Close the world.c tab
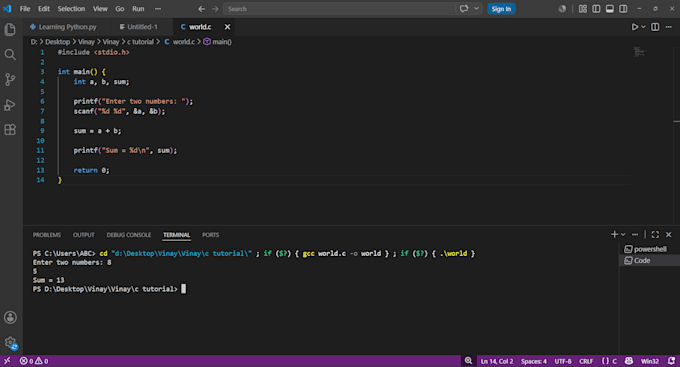This screenshot has width=680, height=367. (227, 27)
